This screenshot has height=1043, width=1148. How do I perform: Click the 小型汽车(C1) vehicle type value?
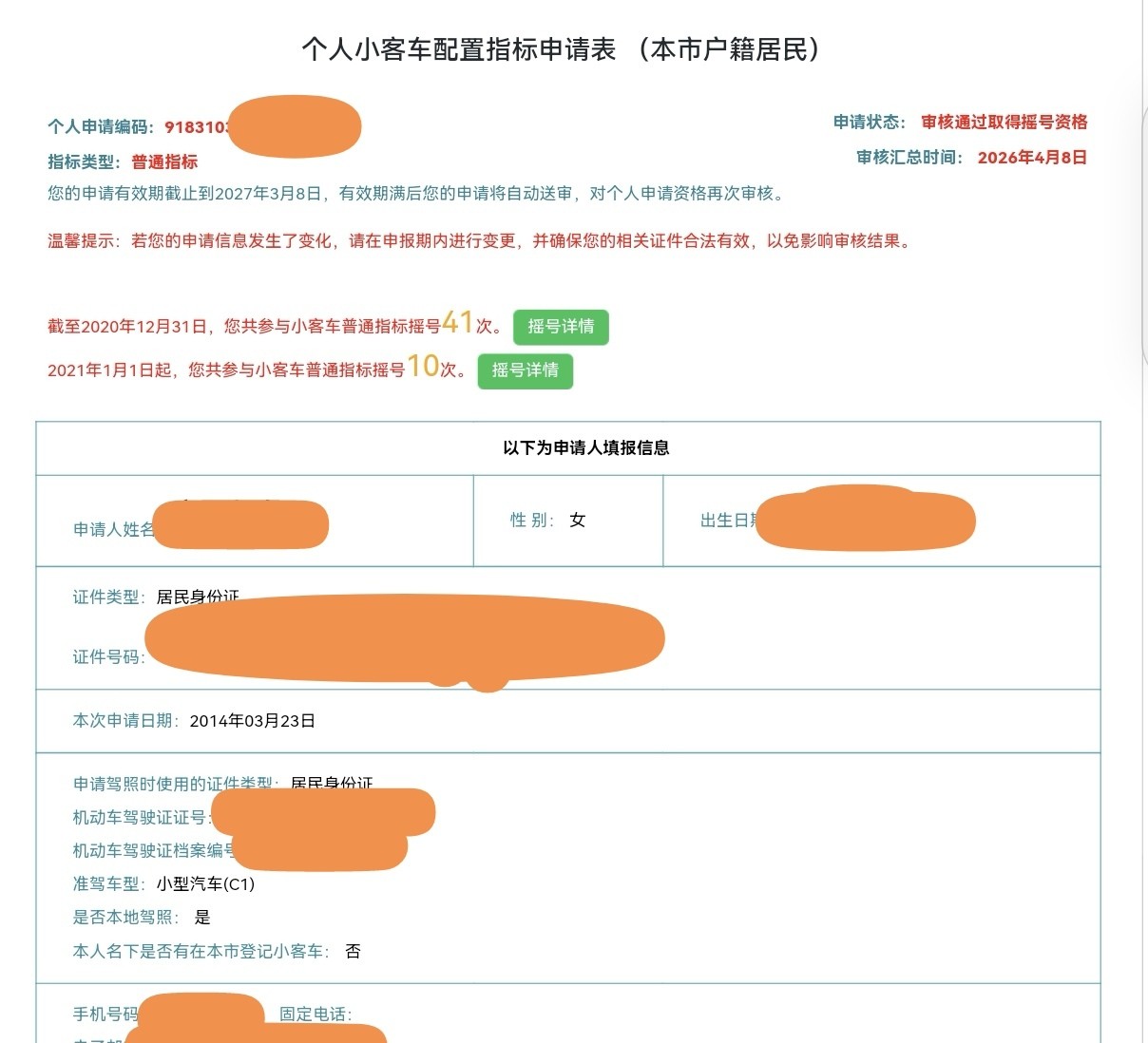pos(206,884)
